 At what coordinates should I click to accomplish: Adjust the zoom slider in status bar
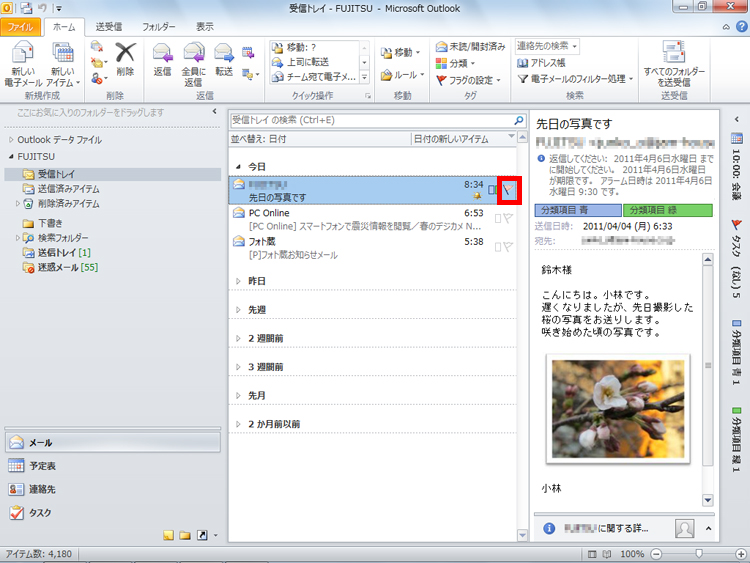tap(699, 553)
